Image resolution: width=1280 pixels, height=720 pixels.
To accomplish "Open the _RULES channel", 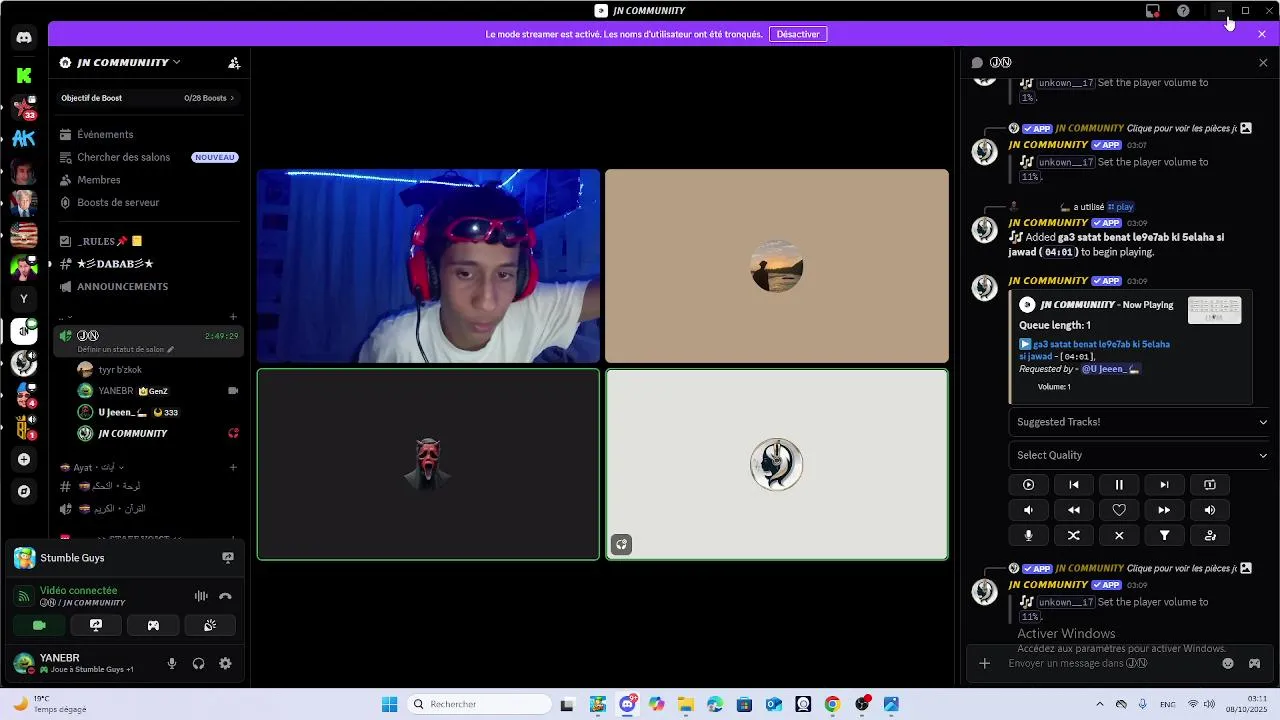I will [148, 241].
